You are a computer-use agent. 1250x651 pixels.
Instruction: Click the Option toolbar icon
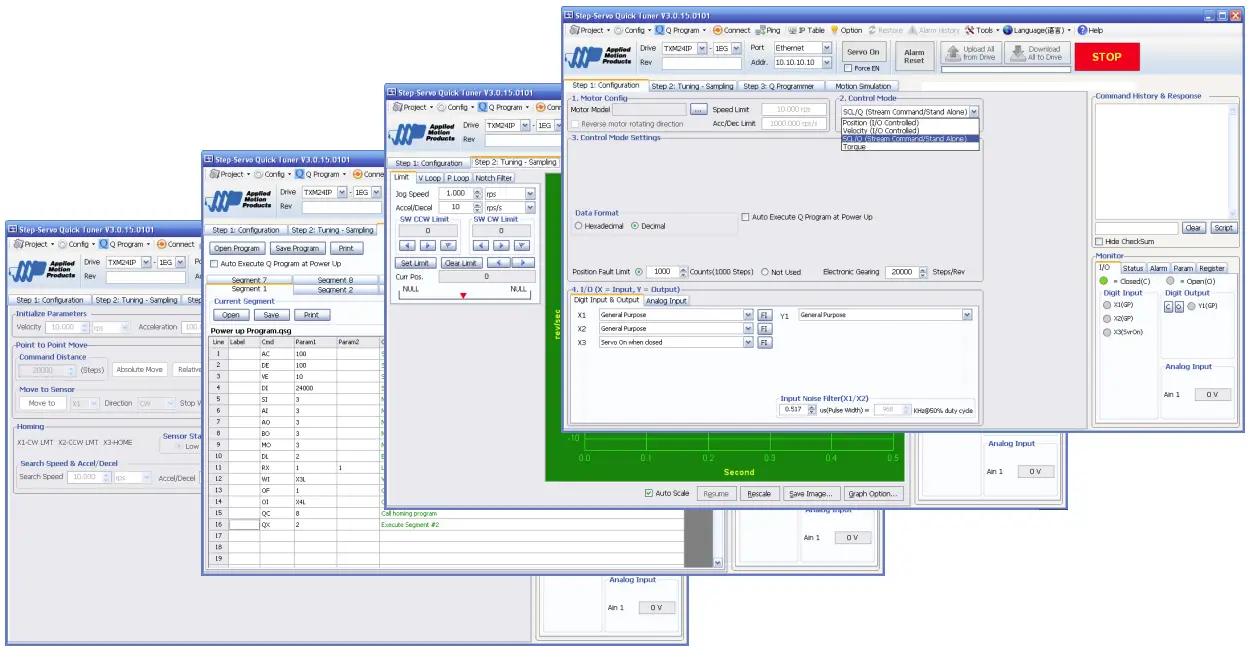click(x=851, y=29)
